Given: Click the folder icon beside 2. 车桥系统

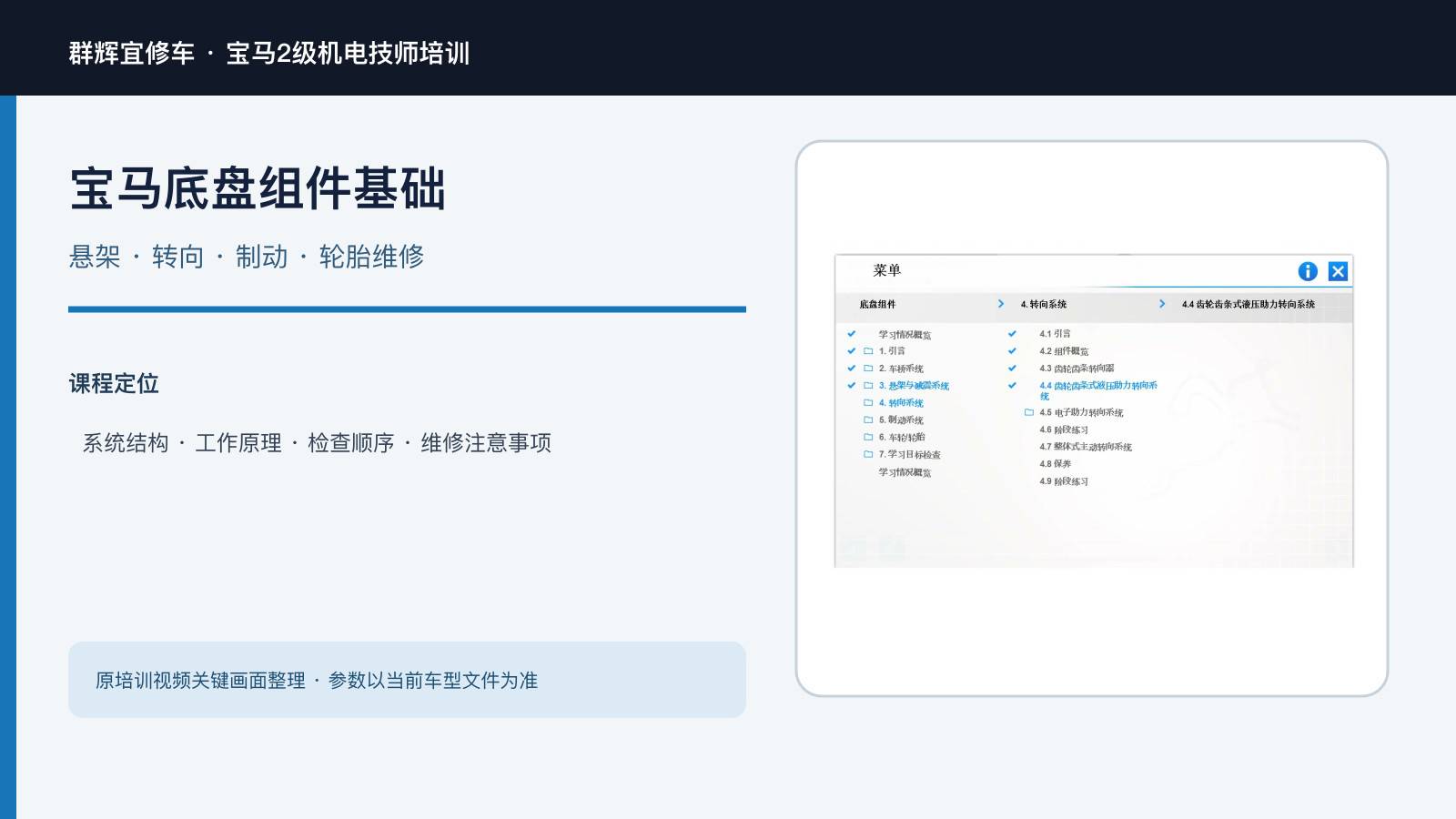Looking at the screenshot, I should coord(868,369).
